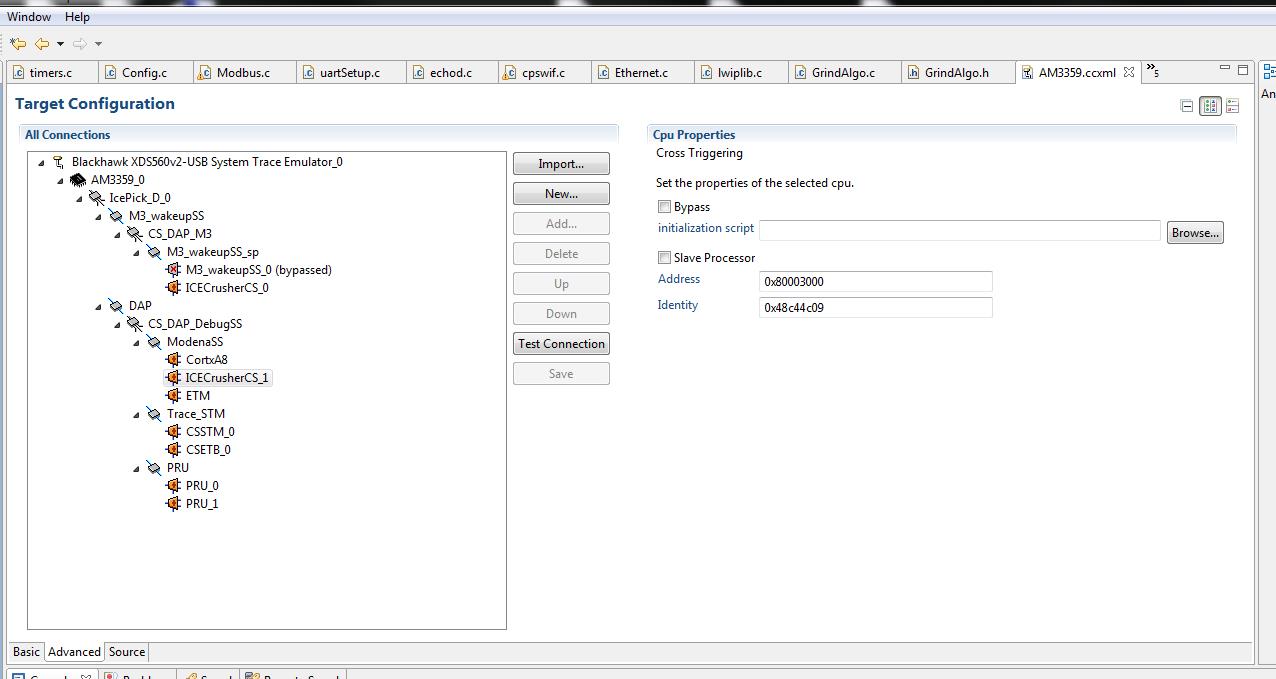Viewport: 1276px width, 679px height.
Task: Click the Address field showing 0x80003000
Action: [876, 282]
